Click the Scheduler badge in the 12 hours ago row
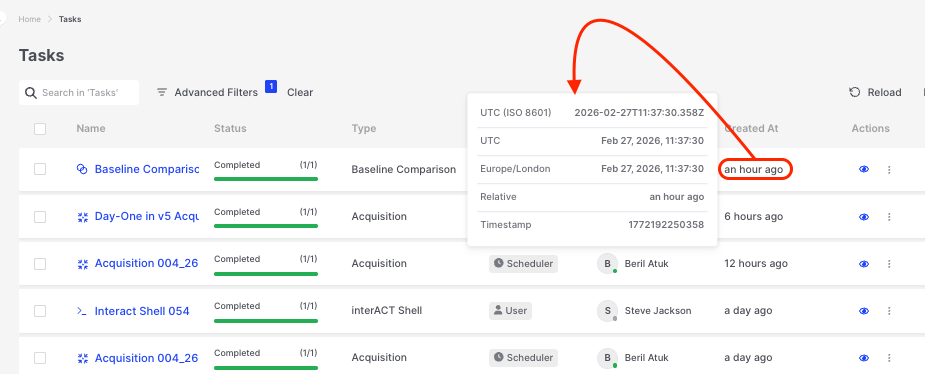Viewport: 925px width, 374px height. click(x=523, y=263)
